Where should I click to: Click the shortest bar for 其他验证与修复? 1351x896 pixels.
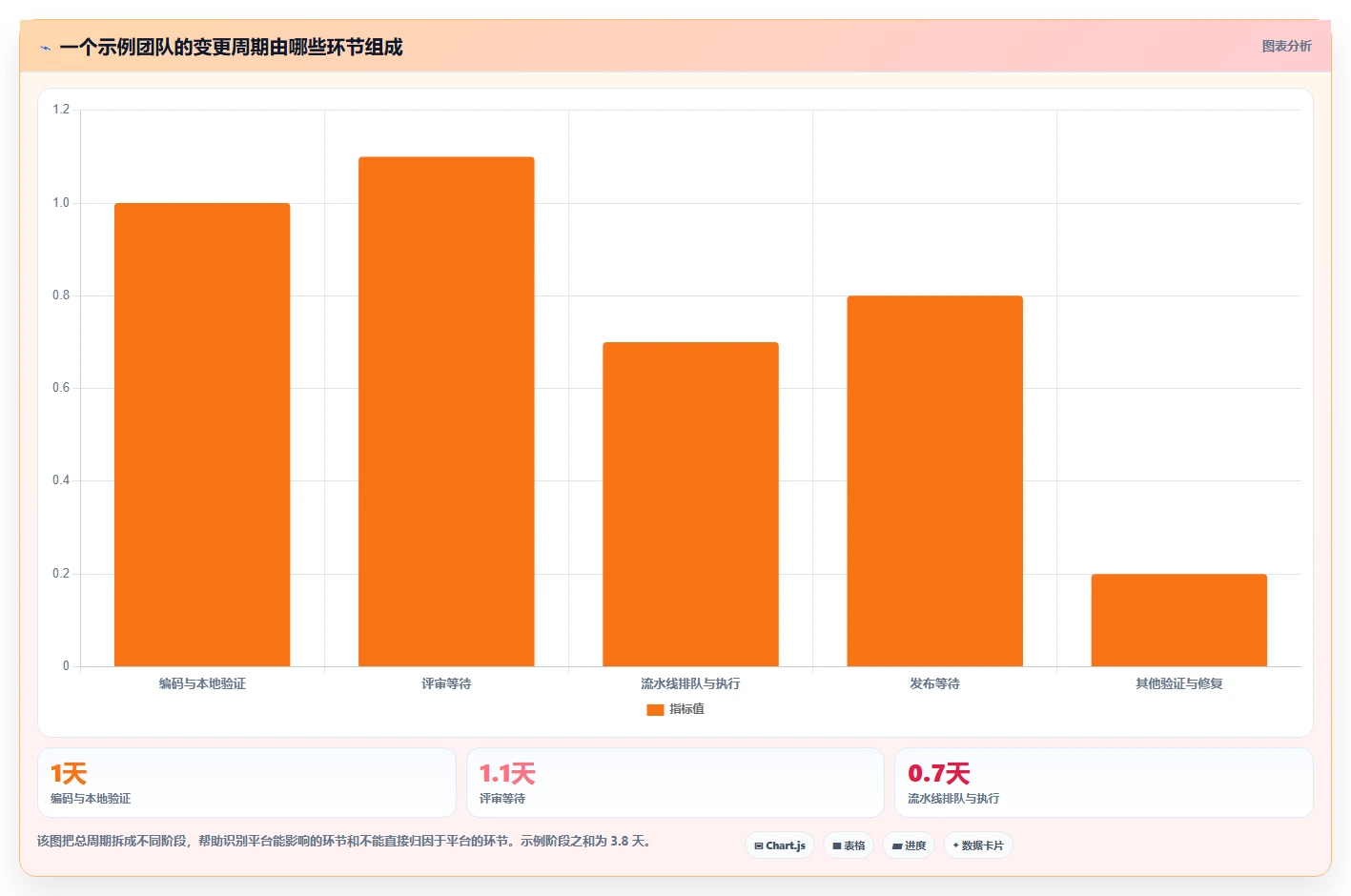1178,620
